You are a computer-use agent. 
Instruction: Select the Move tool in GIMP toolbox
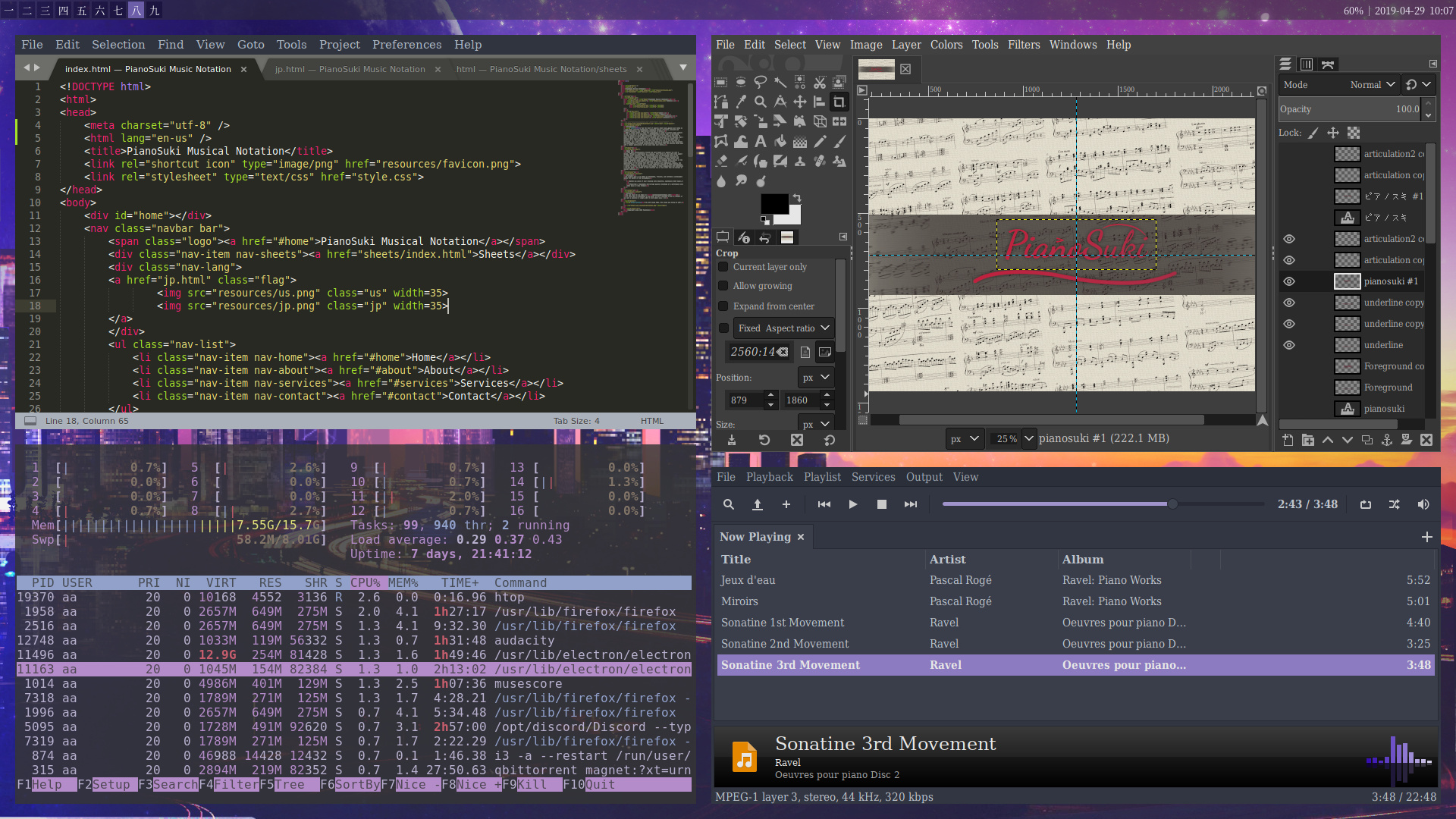pos(800,102)
